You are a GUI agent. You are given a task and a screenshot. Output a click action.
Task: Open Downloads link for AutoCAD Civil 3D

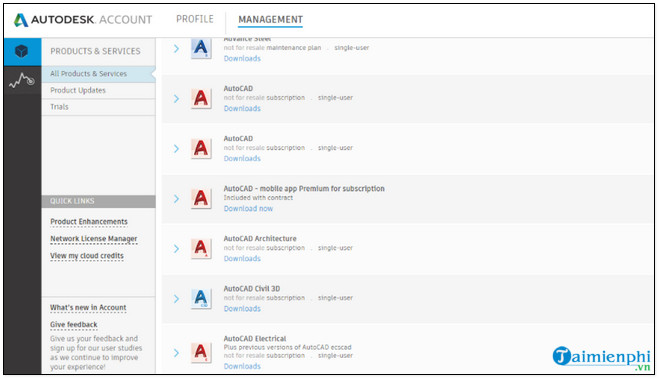[x=242, y=308]
